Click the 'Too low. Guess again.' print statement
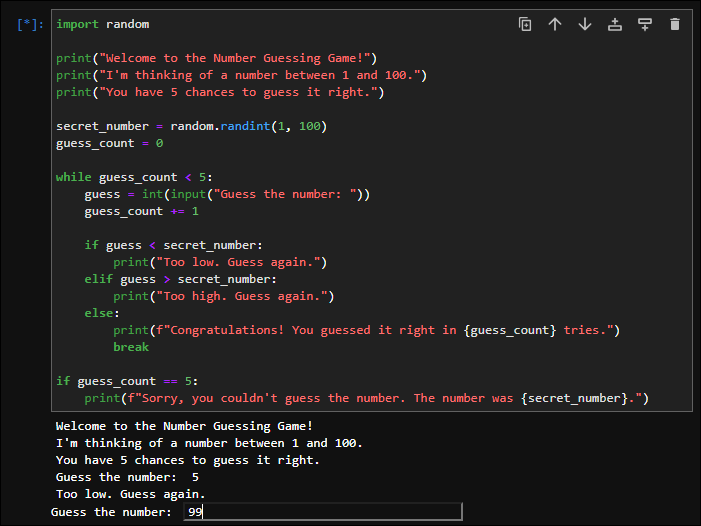701x526 pixels. [x=220, y=262]
